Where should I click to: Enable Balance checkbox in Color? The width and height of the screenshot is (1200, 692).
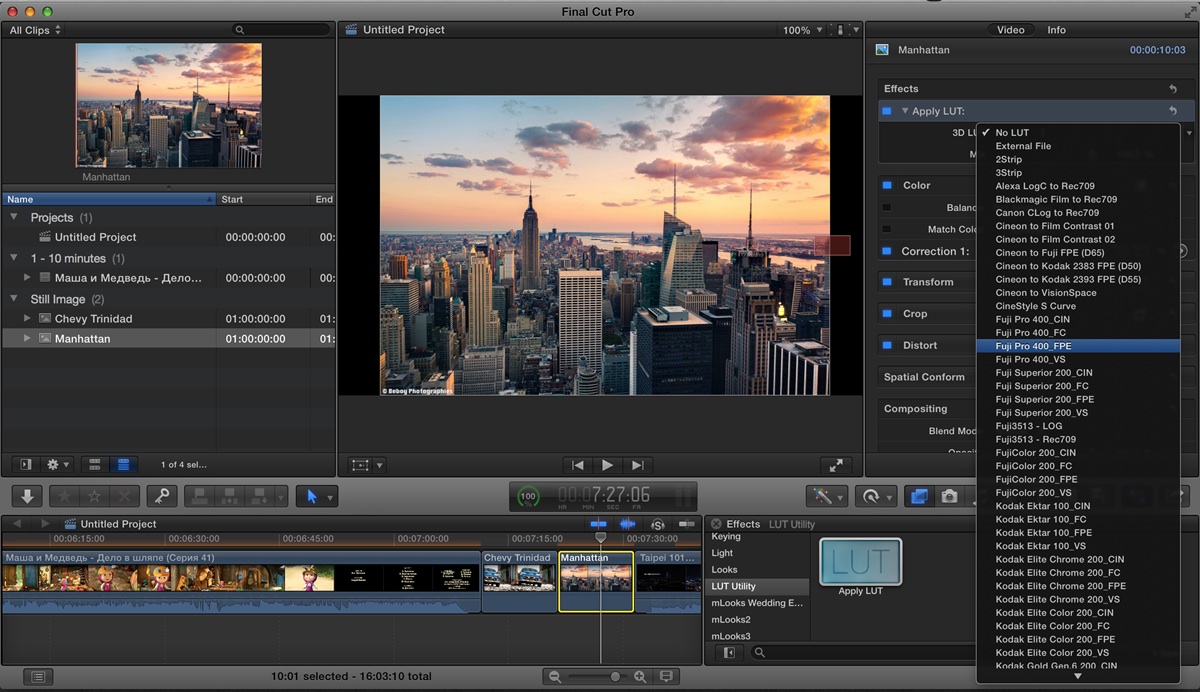pyautogui.click(x=886, y=208)
